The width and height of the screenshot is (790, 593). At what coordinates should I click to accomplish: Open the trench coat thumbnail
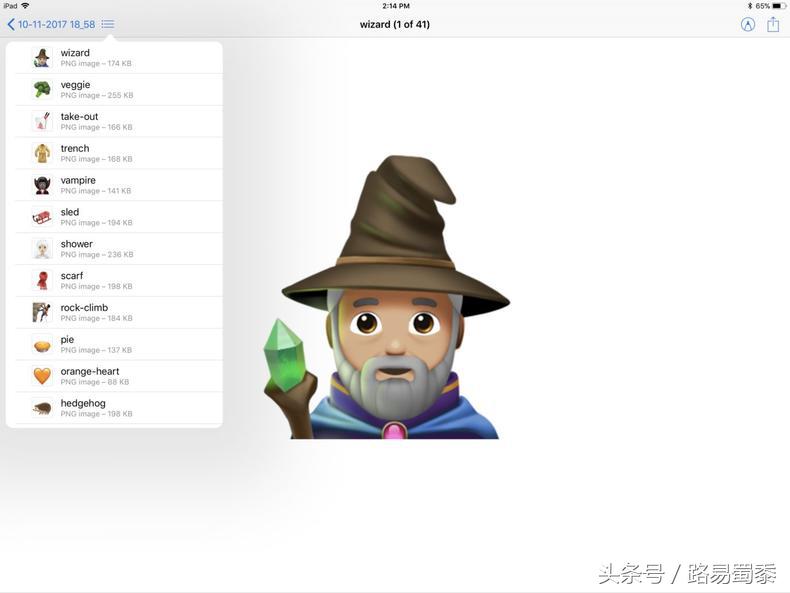[x=42, y=153]
